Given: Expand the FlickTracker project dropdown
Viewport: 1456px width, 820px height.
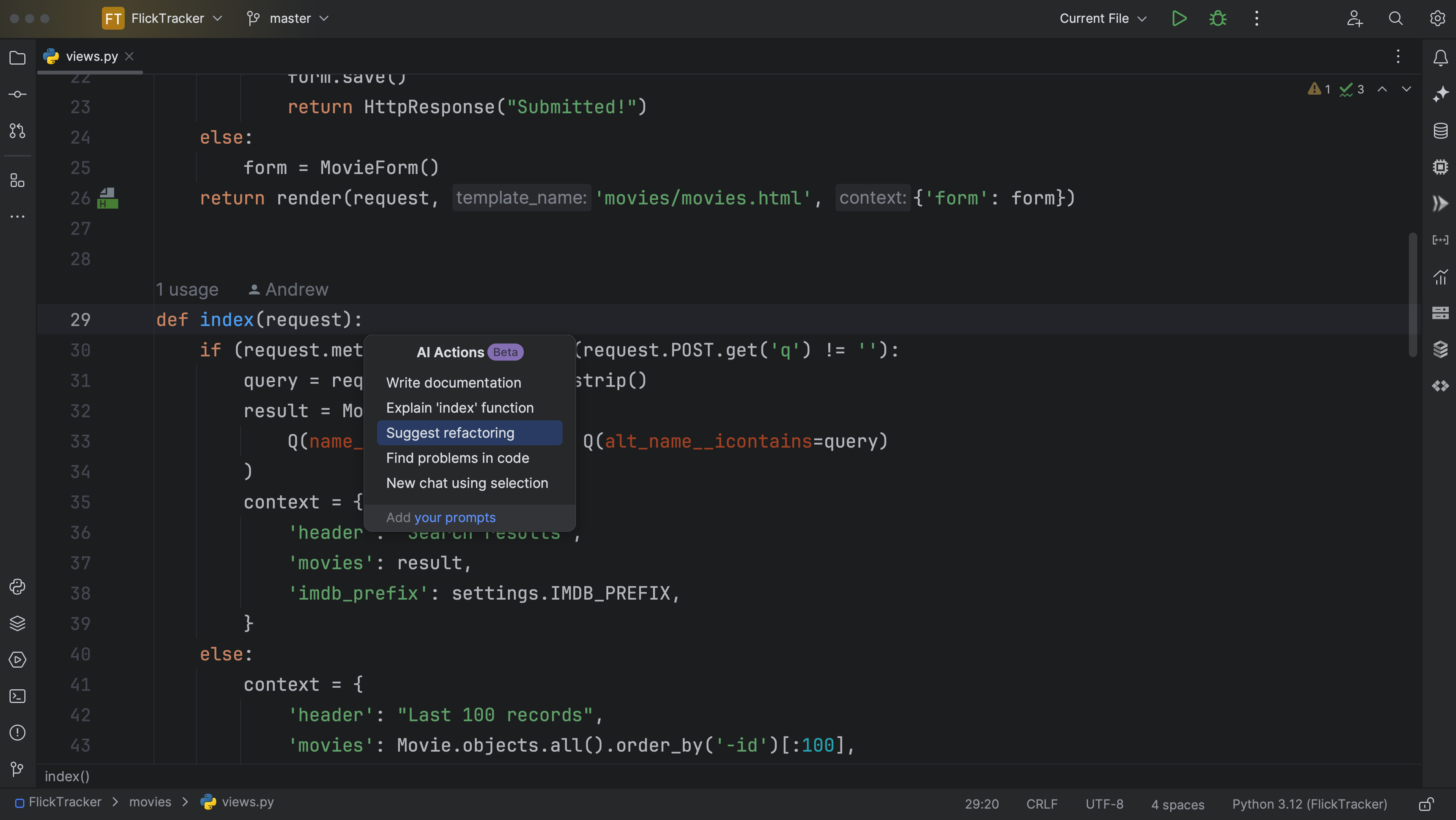Looking at the screenshot, I should pos(167,18).
